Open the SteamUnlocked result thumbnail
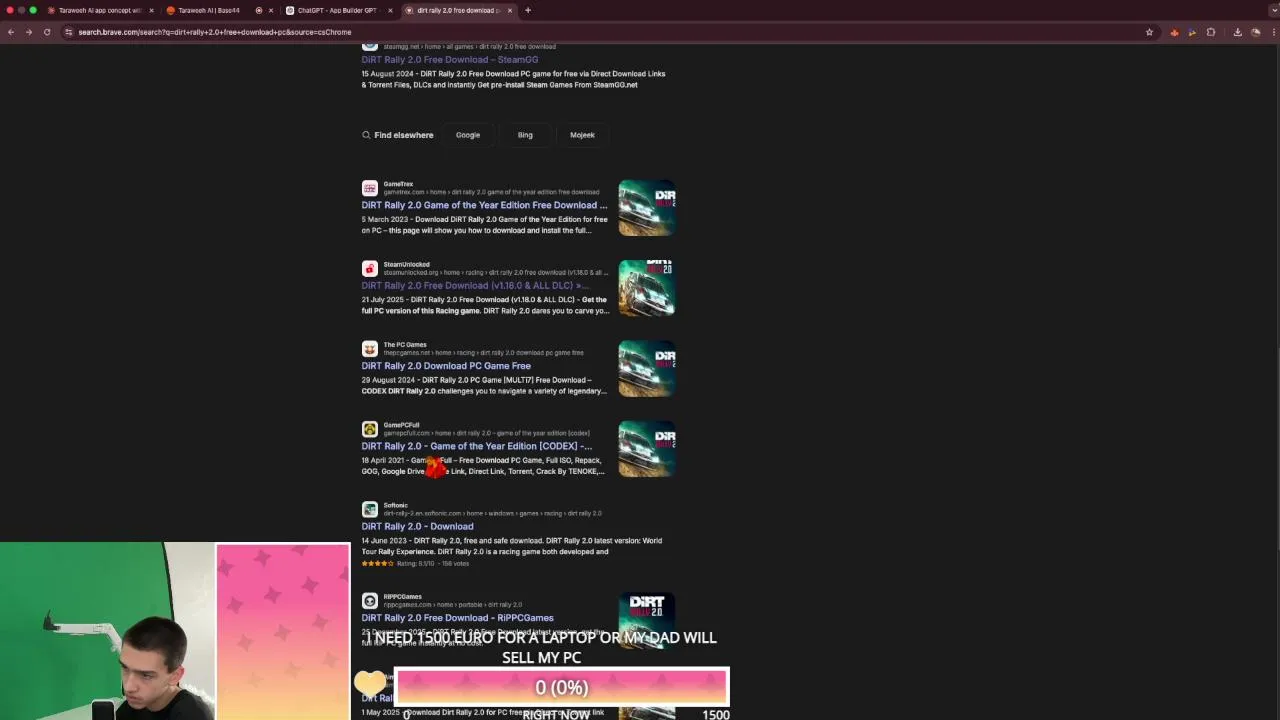Image resolution: width=1280 pixels, height=720 pixels. [x=647, y=288]
